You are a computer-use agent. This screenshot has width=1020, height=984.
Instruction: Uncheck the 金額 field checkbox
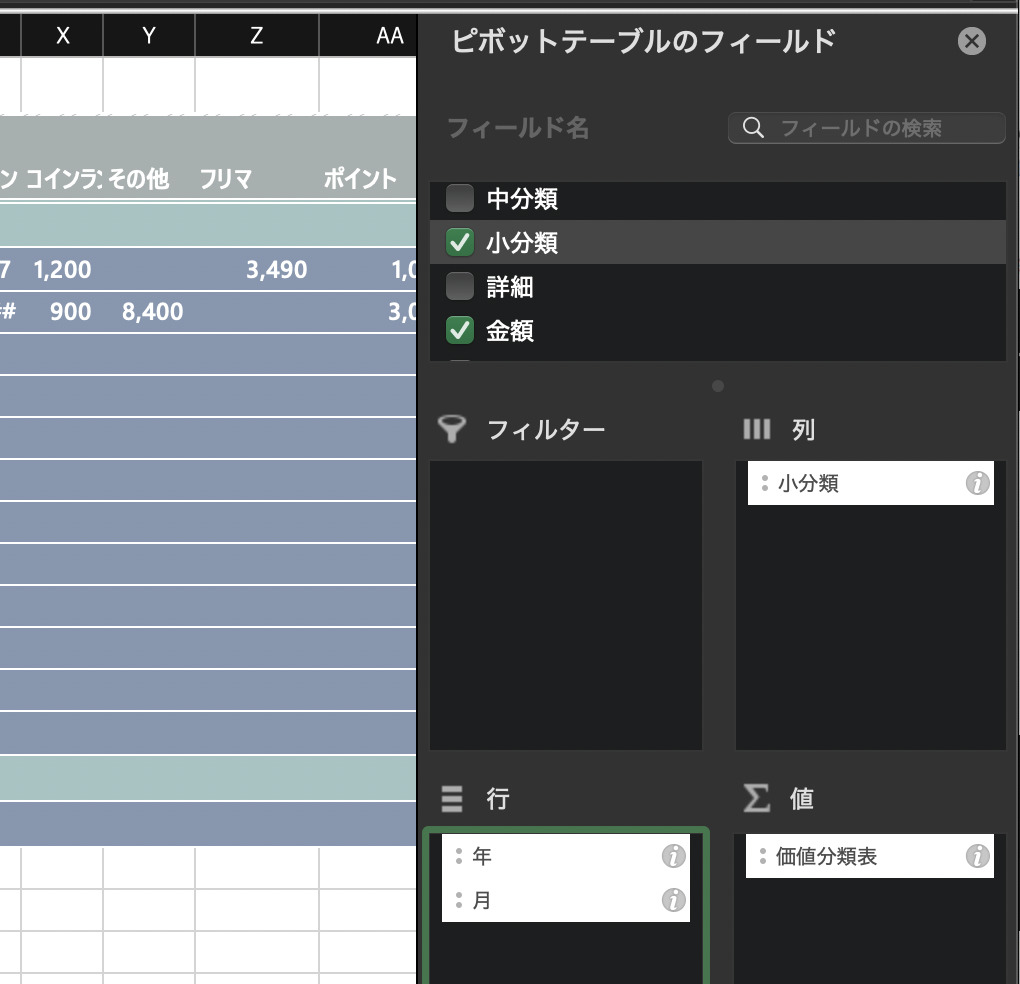pyautogui.click(x=460, y=331)
